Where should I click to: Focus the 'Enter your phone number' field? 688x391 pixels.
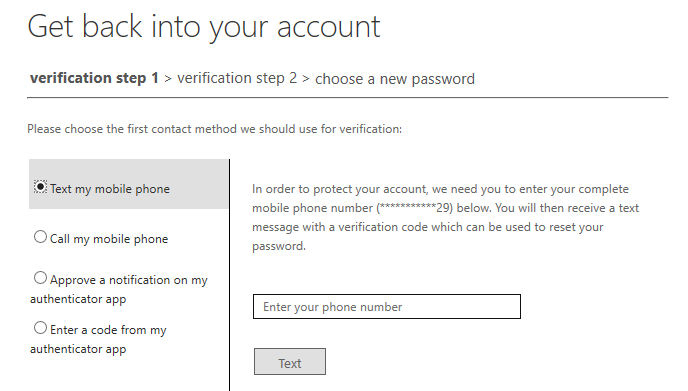point(387,306)
